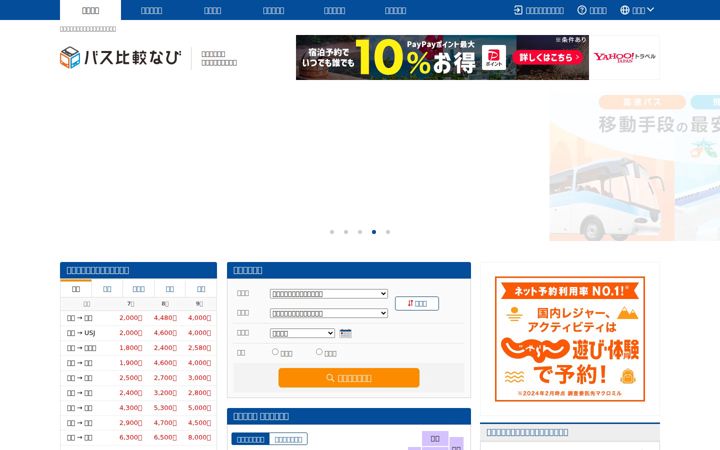Image resolution: width=720 pixels, height=450 pixels.
Task: Click the 1,800 price cell
Action: (130, 348)
